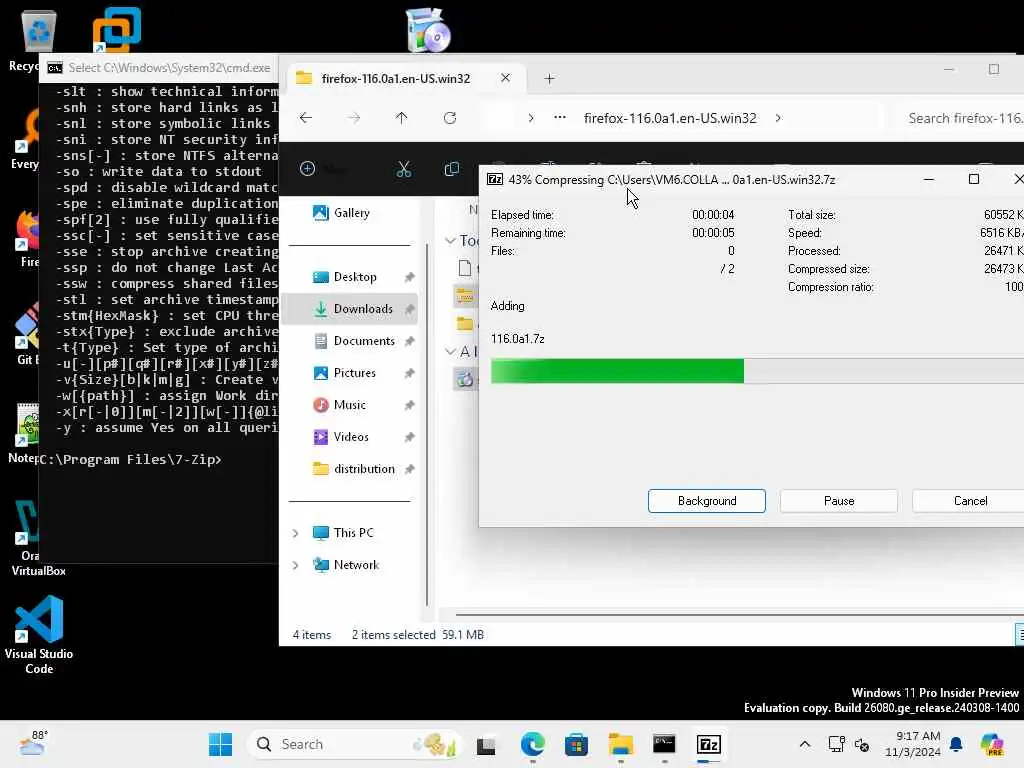The width and height of the screenshot is (1024, 768).
Task: Click the C:\Program Files\7-Zip prompt line
Action: [131, 460]
